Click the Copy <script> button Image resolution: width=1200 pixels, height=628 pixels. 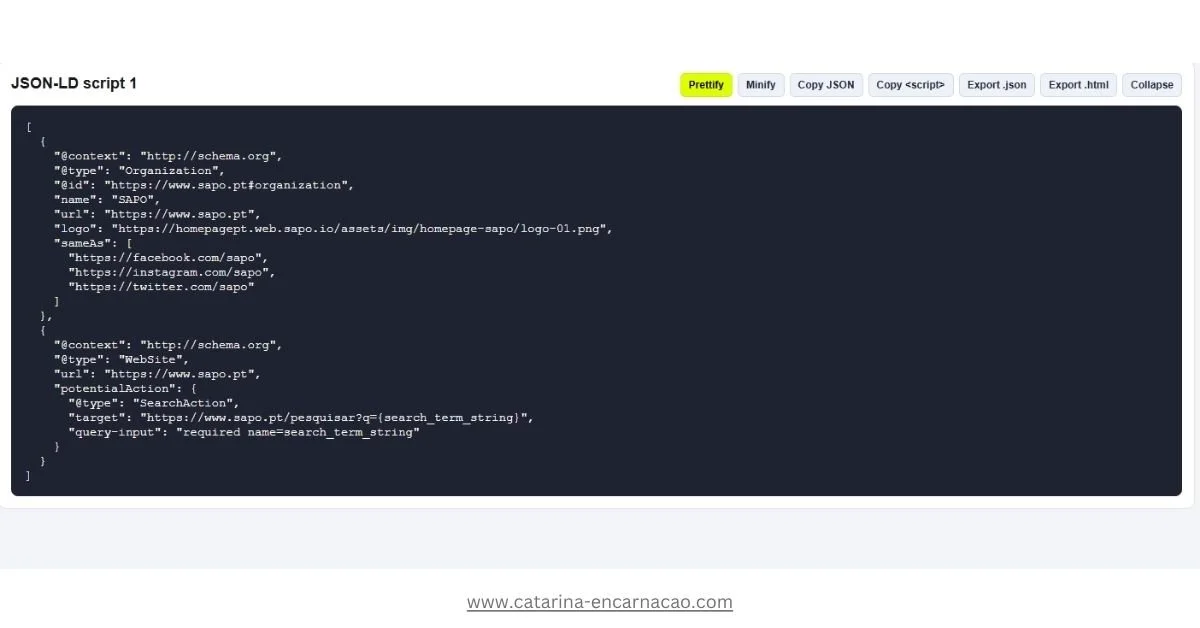[x=911, y=85]
